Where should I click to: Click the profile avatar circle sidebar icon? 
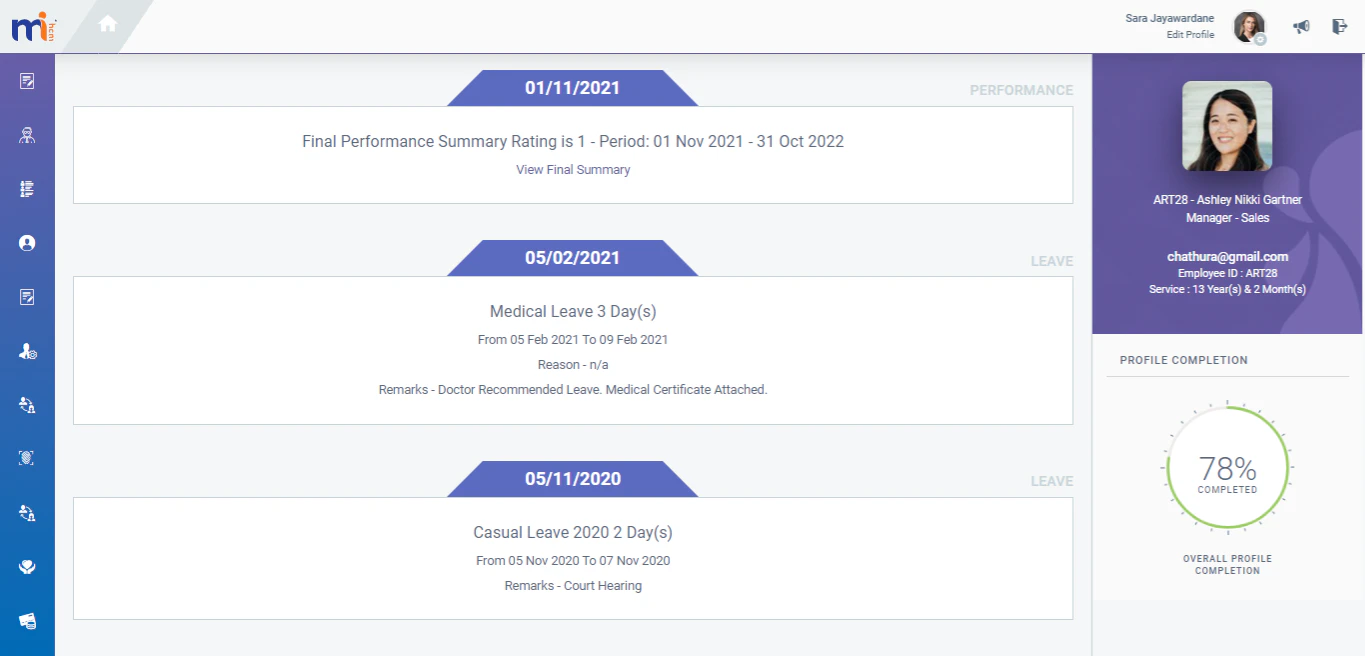tap(27, 242)
